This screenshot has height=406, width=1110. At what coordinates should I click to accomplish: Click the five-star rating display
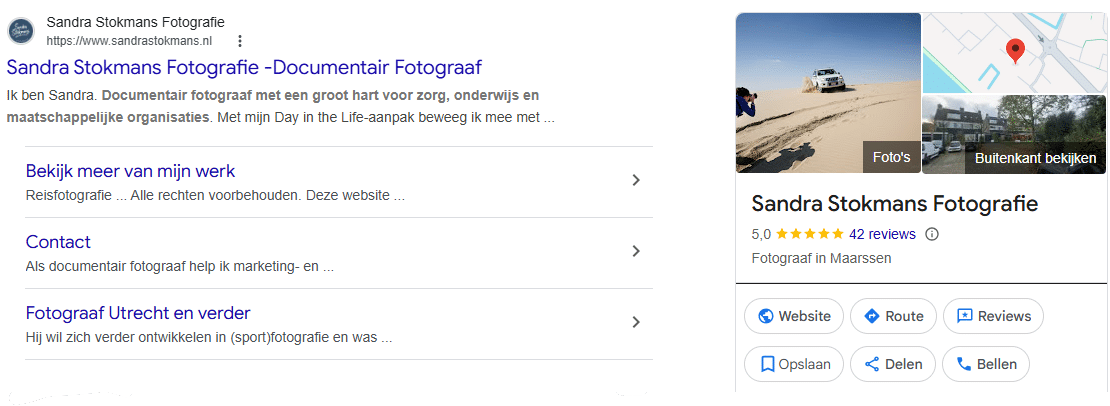[809, 234]
